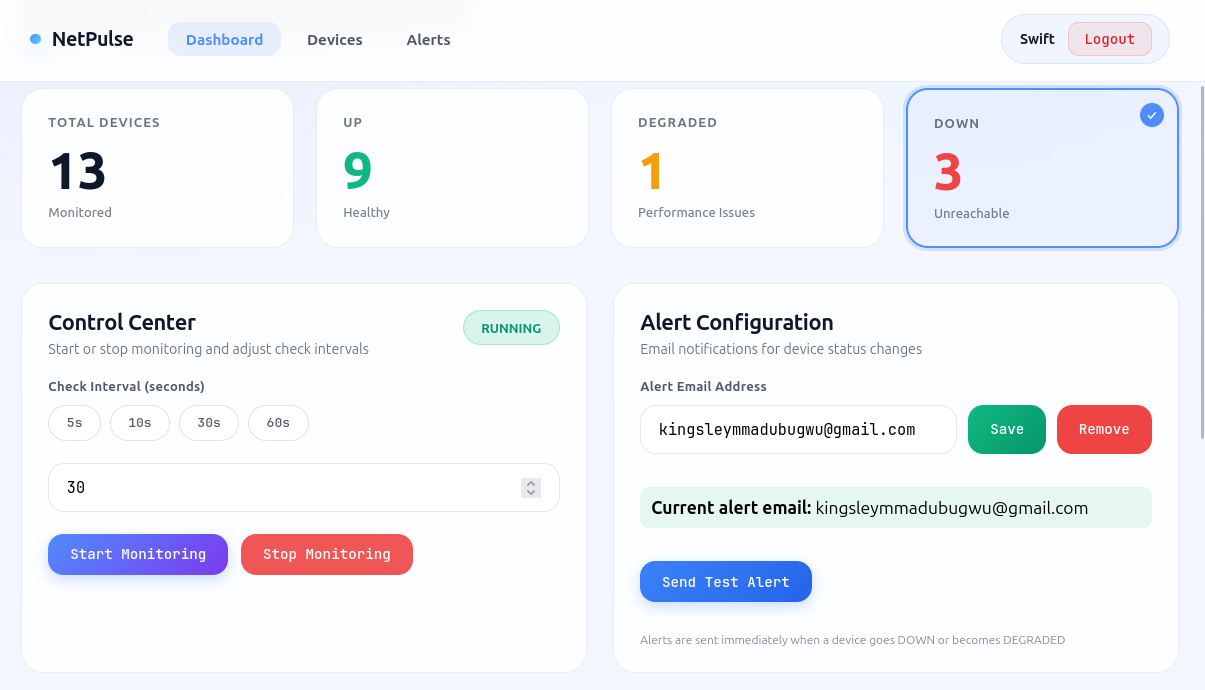Select the Down unreachable devices card
Screen dimensions: 1205x690
coord(1042,168)
